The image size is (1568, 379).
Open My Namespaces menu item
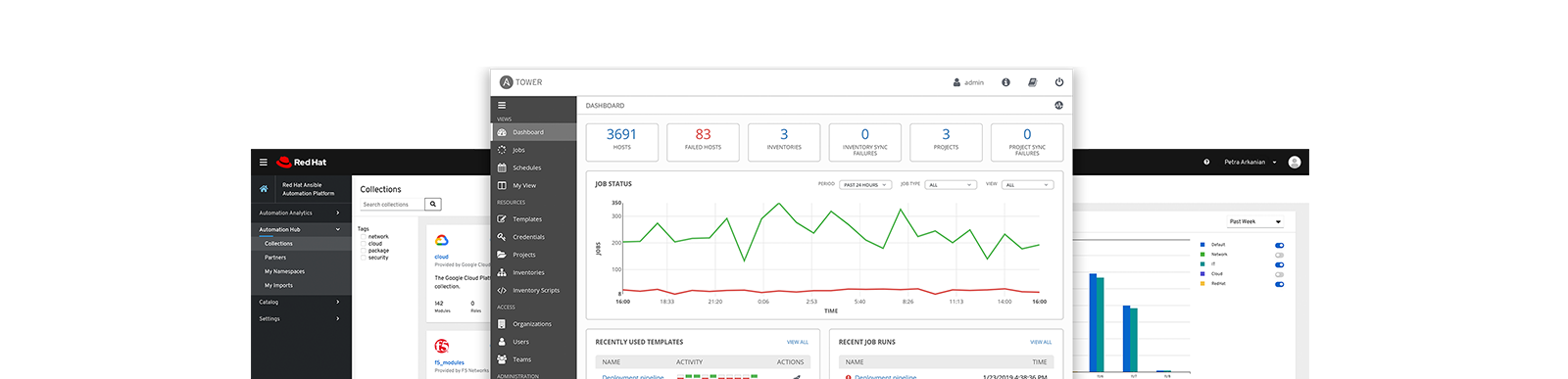(x=301, y=271)
